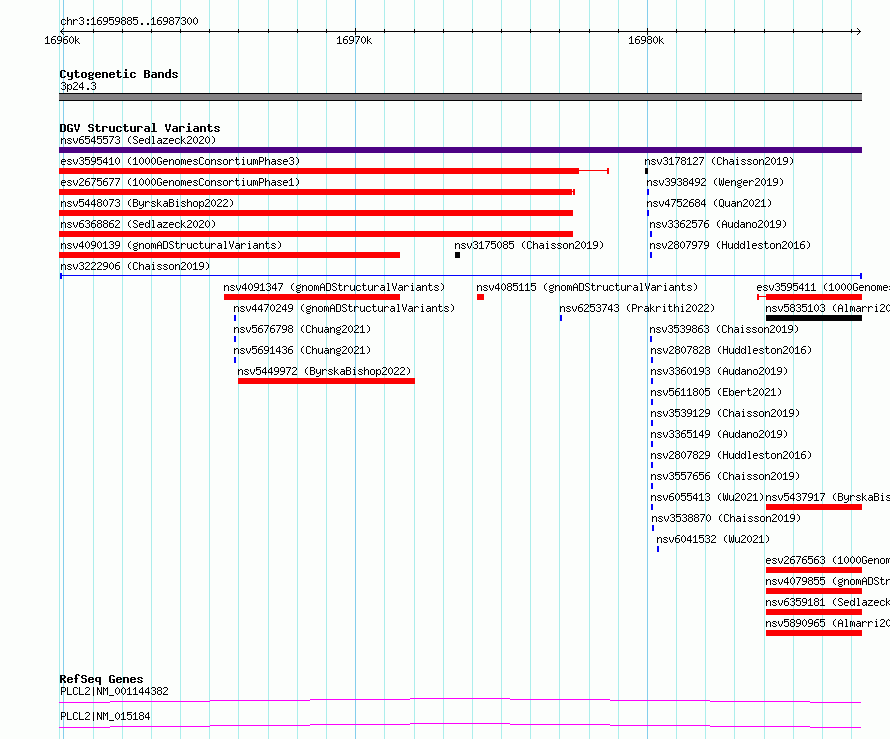890x739 pixels.
Task: Click nsv3539129 (Chaisson2019) label
Action: coord(725,413)
